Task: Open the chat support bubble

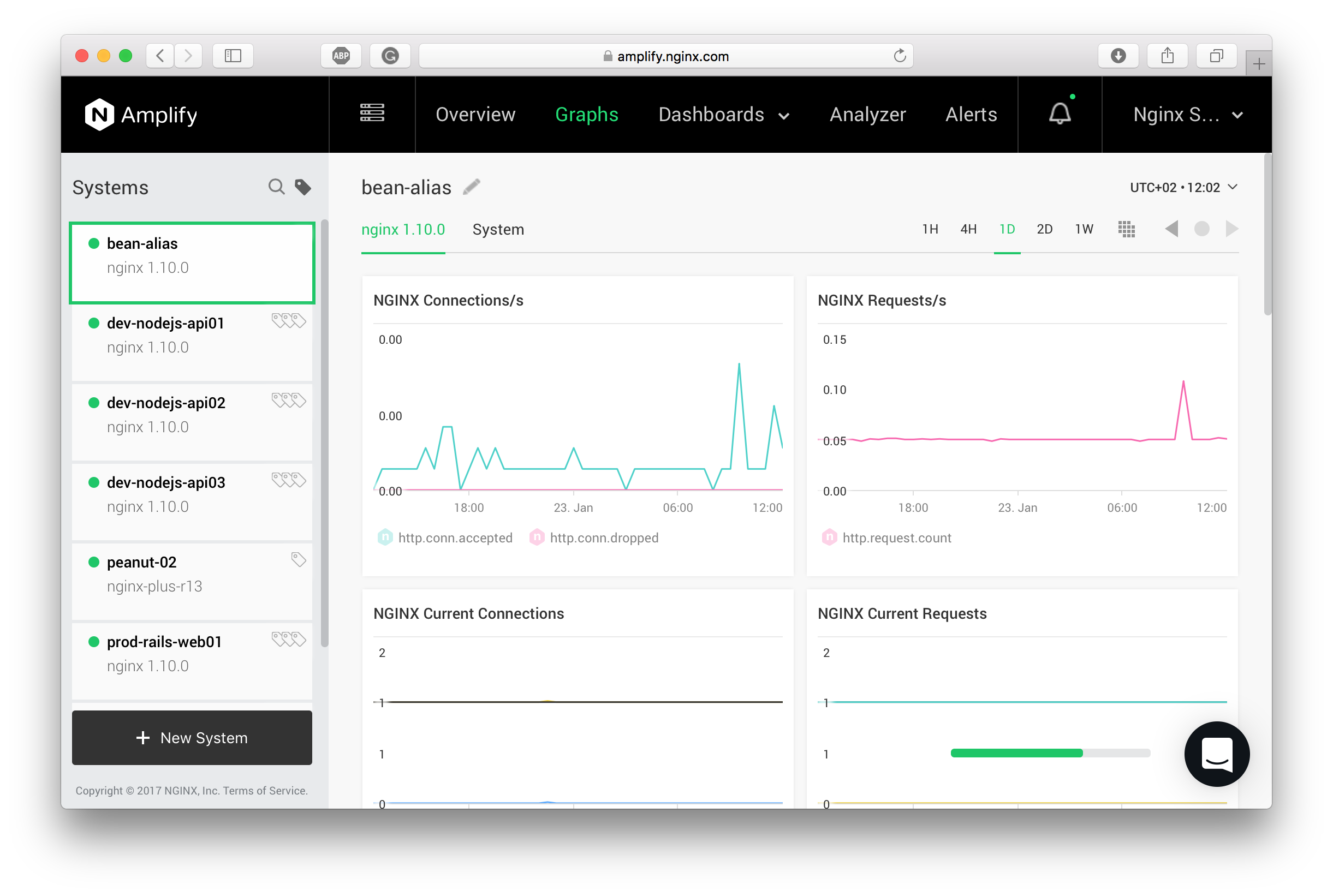Action: [x=1216, y=754]
